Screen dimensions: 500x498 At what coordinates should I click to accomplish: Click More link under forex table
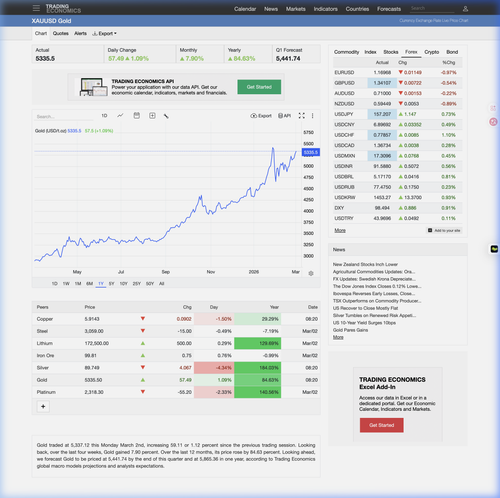(x=340, y=230)
